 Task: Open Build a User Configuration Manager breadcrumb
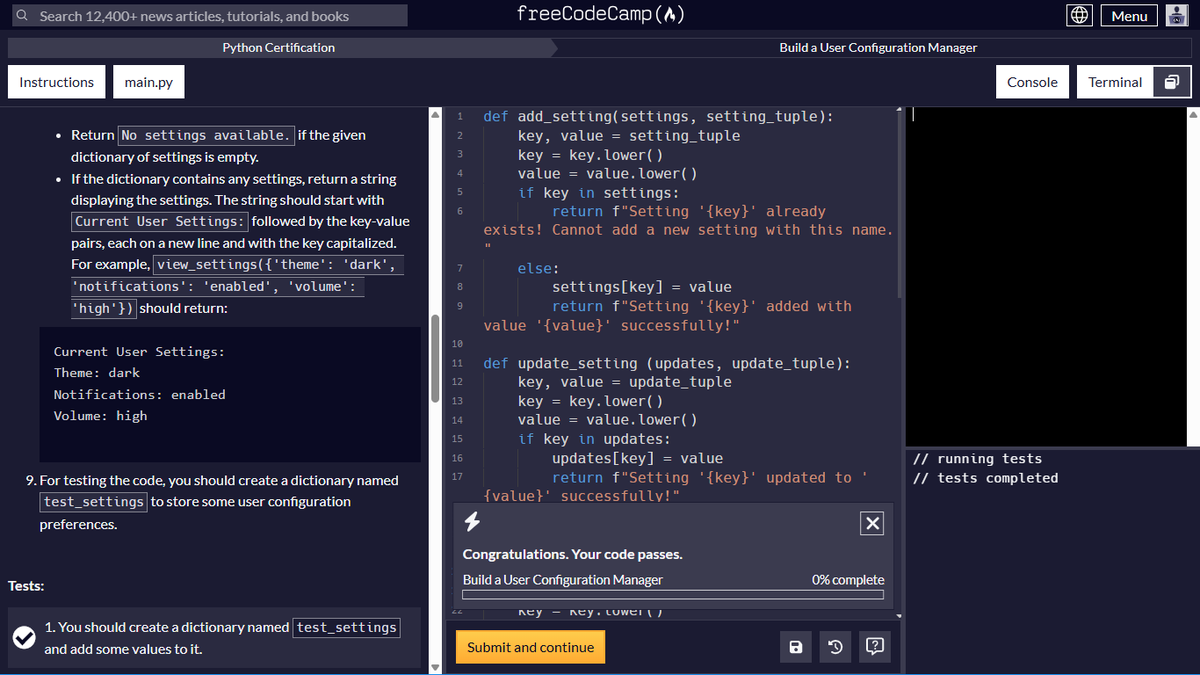pyautogui.click(x=878, y=47)
